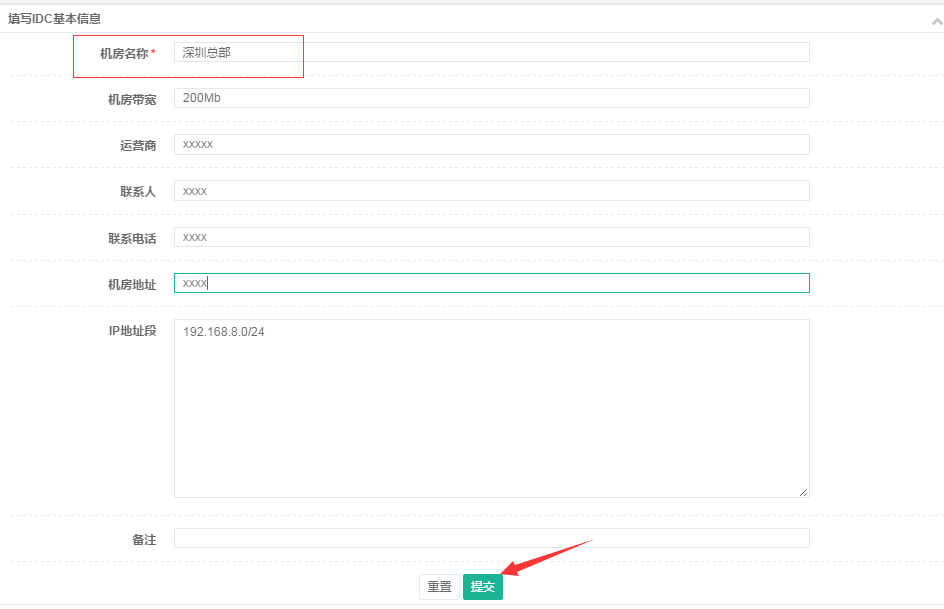This screenshot has width=944, height=609.
Task: Click the 提交 submit button
Action: point(482,587)
